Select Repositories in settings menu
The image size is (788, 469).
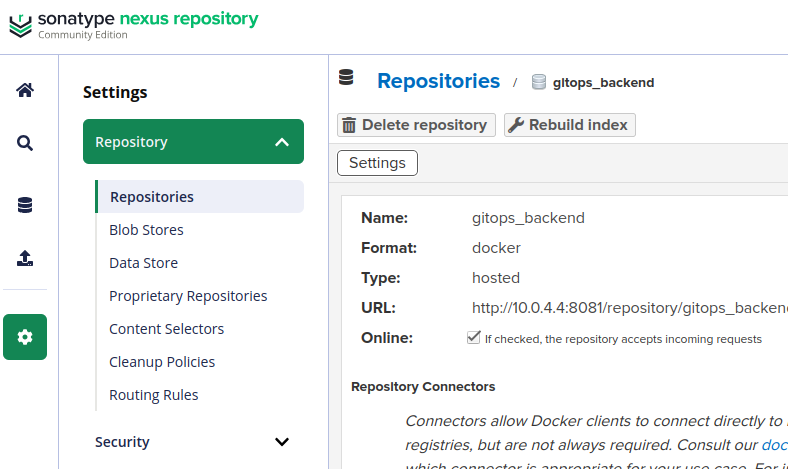point(200,197)
